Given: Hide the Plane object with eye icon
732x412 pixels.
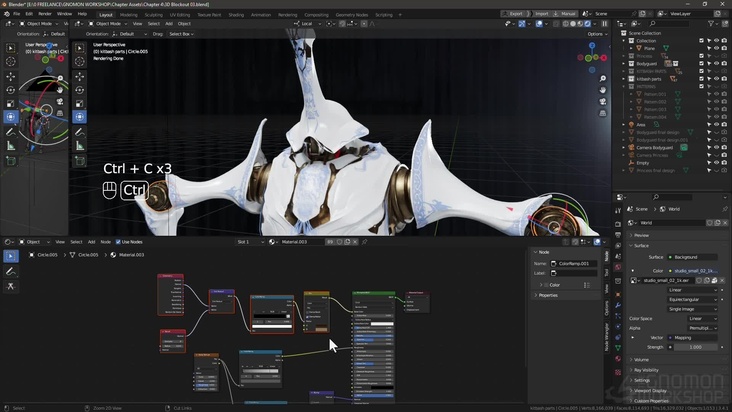Looking at the screenshot, I should (717, 48).
